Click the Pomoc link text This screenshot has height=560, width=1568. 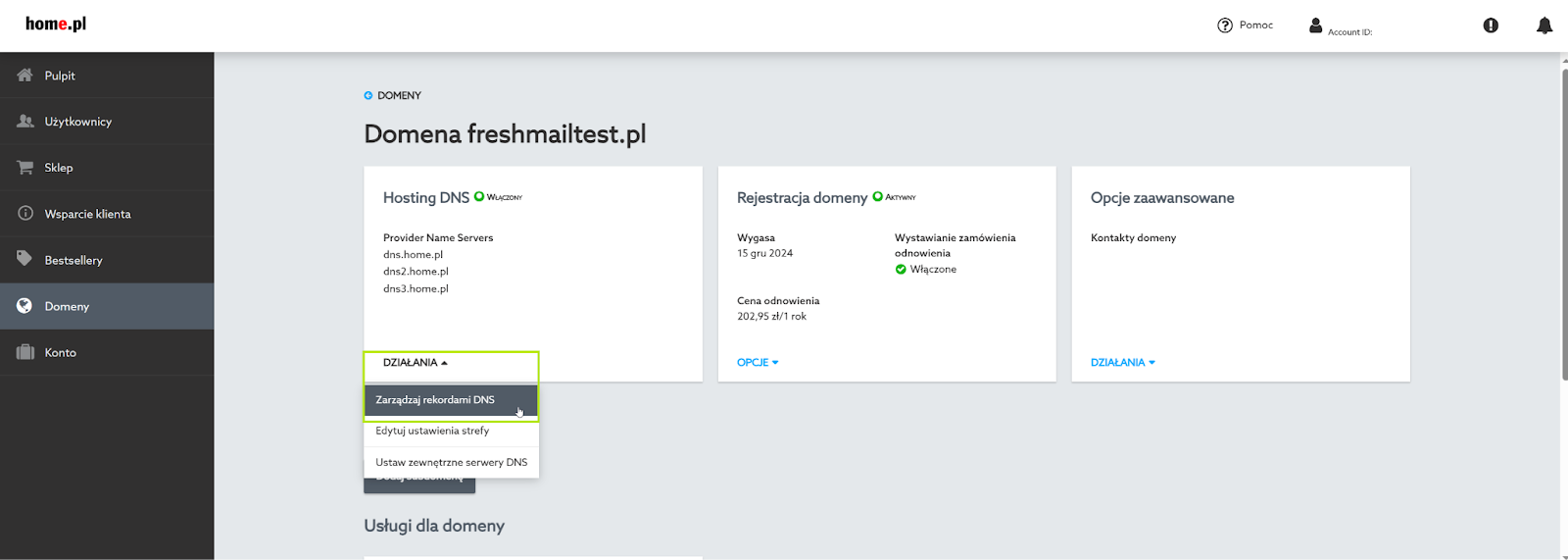[x=1256, y=25]
